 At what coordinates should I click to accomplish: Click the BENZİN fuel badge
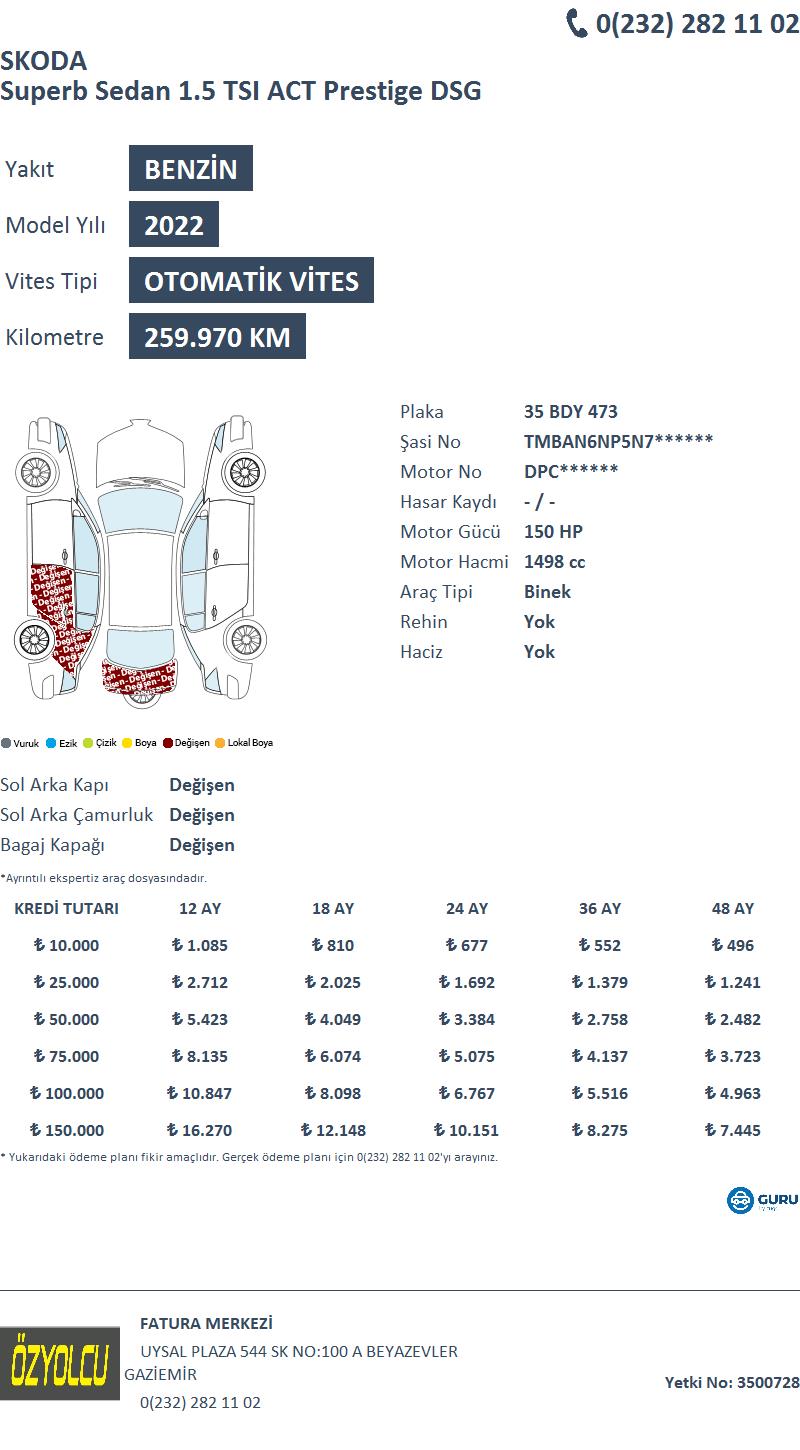coord(191,168)
